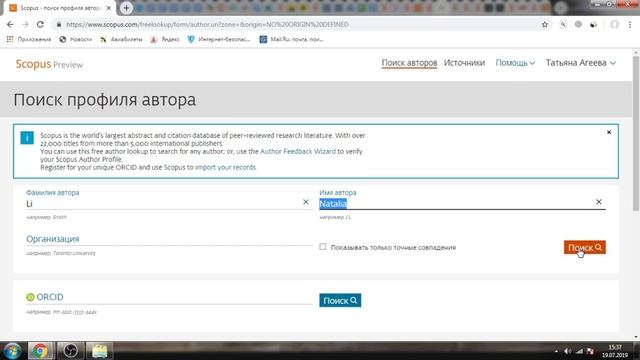Click the taskbar clock showing 15:37
The height and width of the screenshot is (360, 640).
coord(615,351)
